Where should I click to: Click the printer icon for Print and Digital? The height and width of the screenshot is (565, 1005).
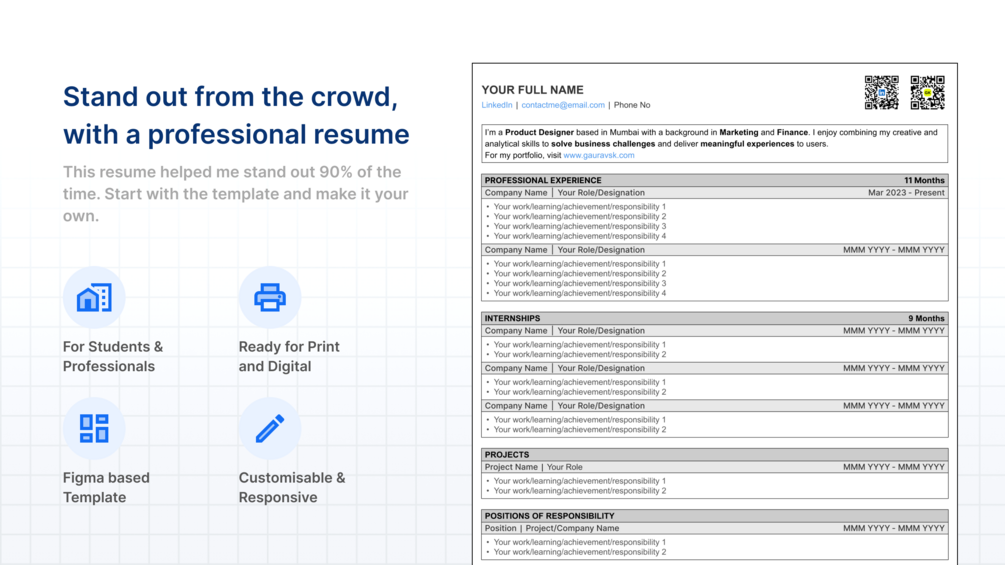click(270, 297)
